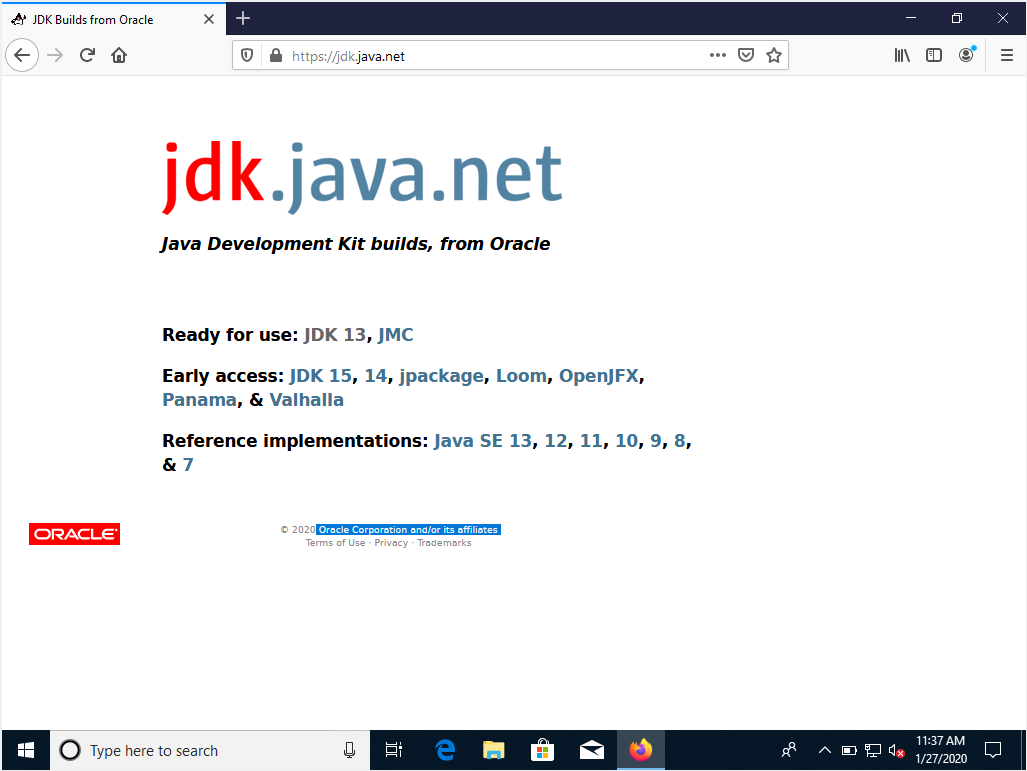1027x771 pixels.
Task: Open clock showing 11:37 AM
Action: [x=941, y=751]
